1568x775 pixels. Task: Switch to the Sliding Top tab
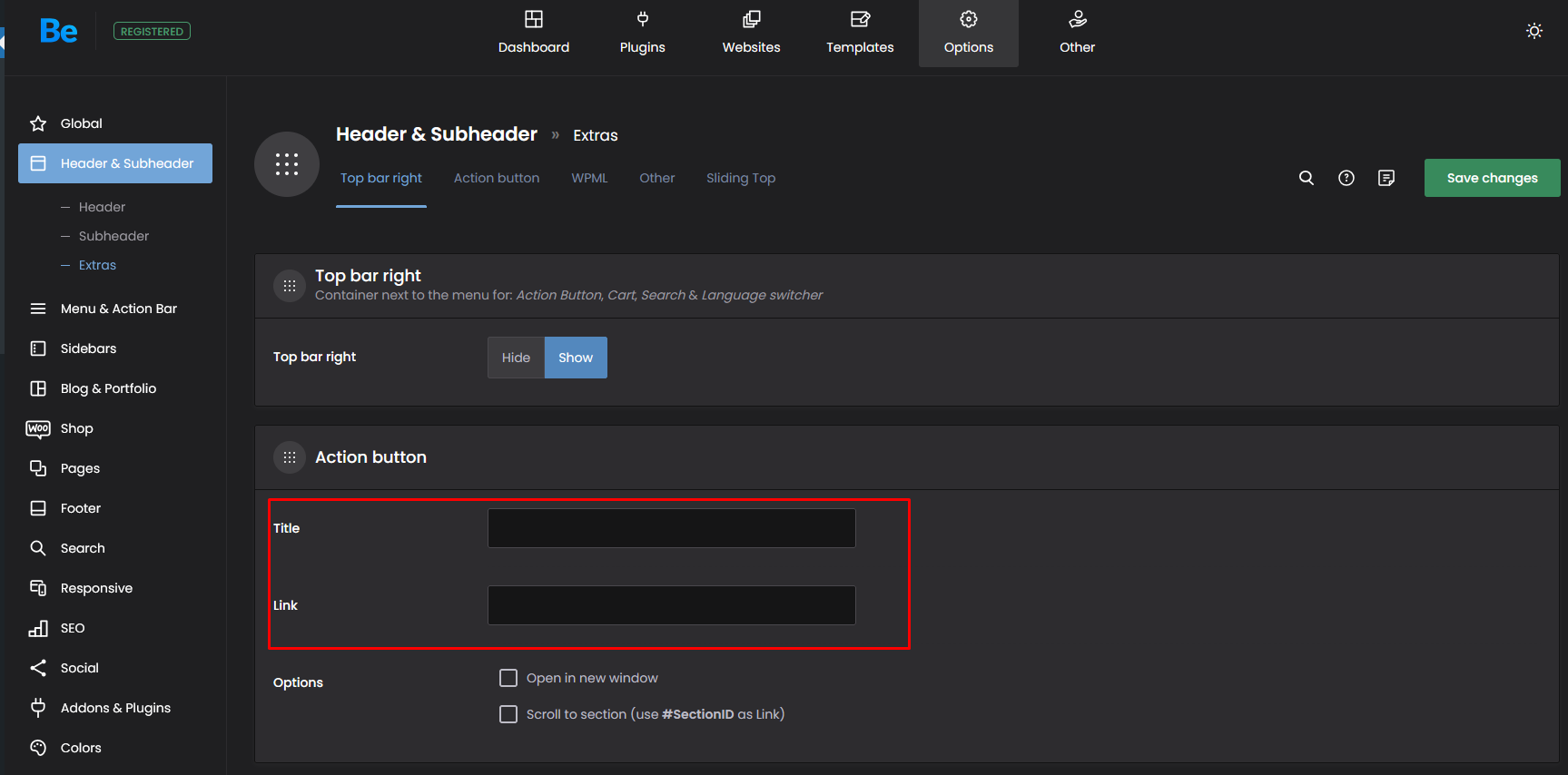pos(741,178)
